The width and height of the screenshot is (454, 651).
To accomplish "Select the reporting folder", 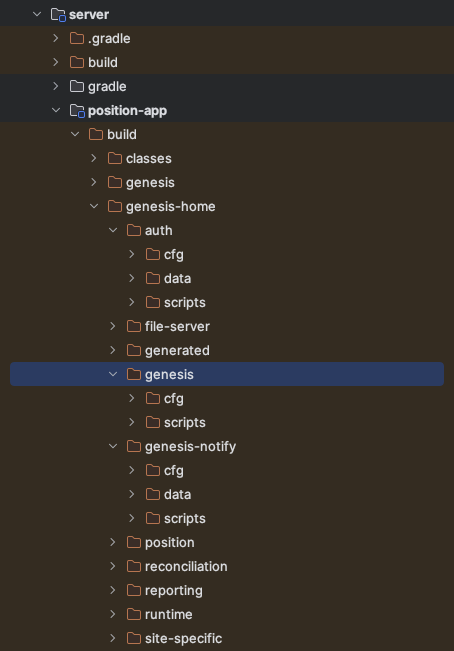I will [173, 590].
